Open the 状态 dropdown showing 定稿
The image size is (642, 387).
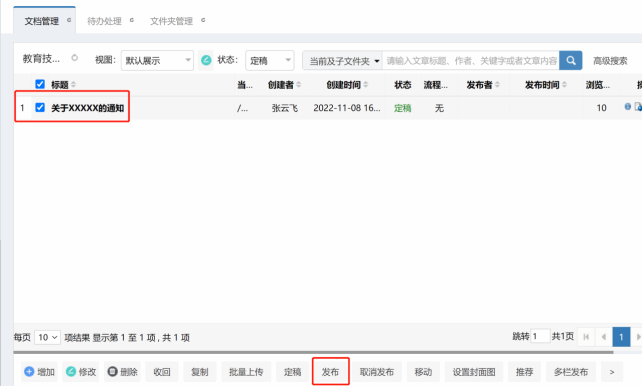pyautogui.click(x=270, y=61)
